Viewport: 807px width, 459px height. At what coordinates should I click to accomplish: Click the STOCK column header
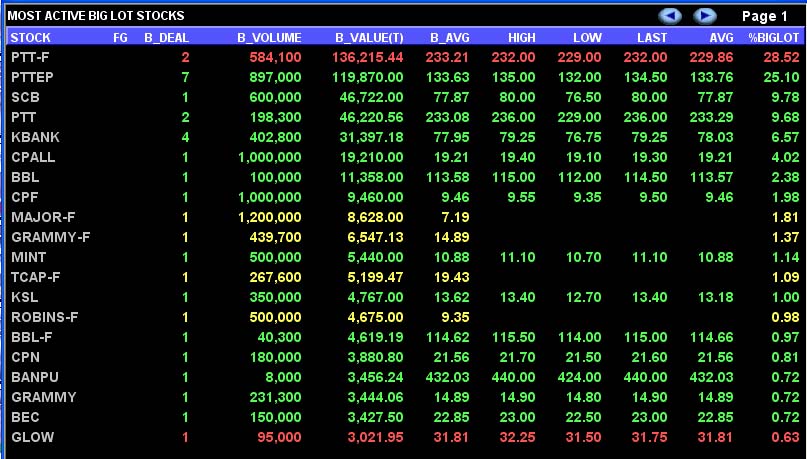(30, 38)
